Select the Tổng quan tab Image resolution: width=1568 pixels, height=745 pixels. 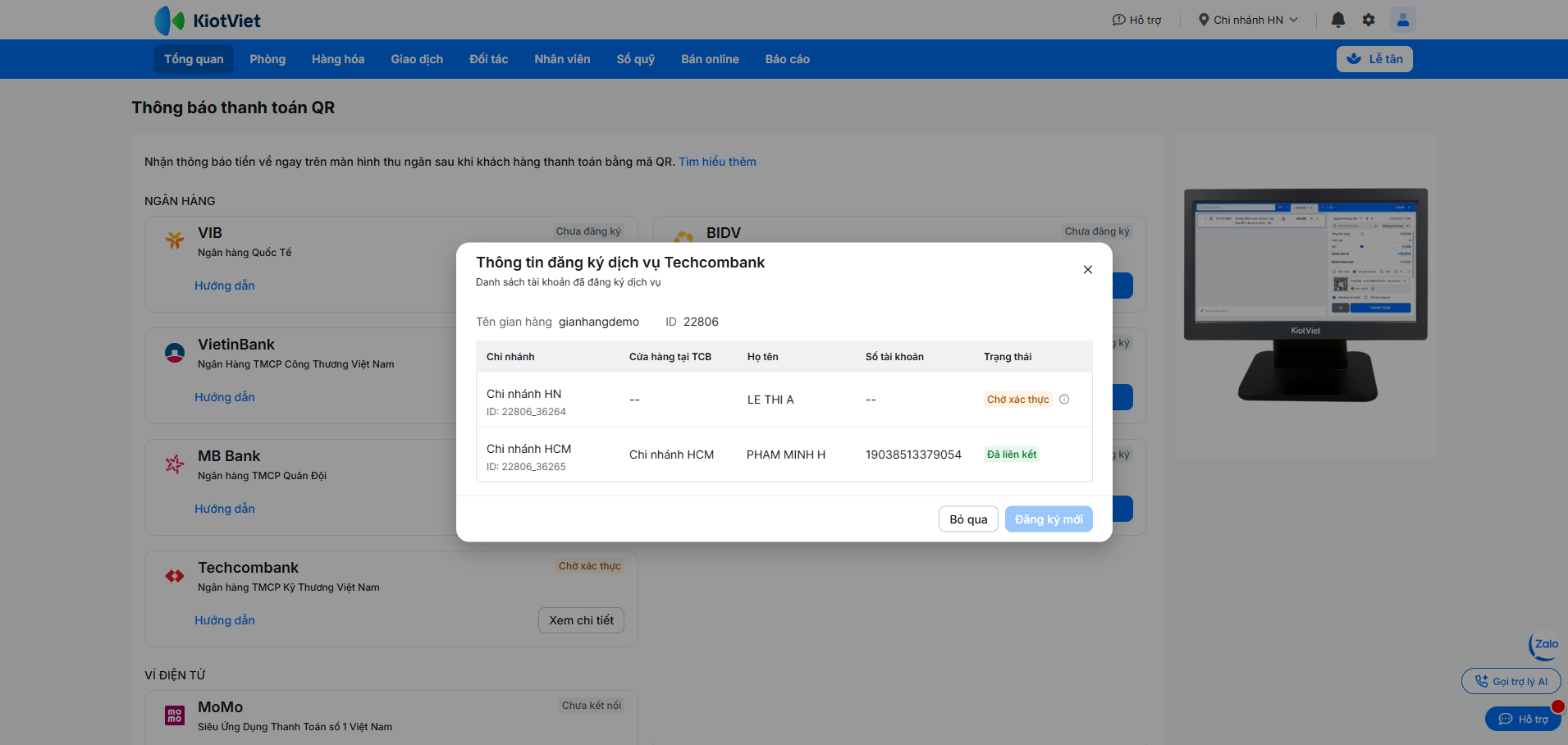194,59
